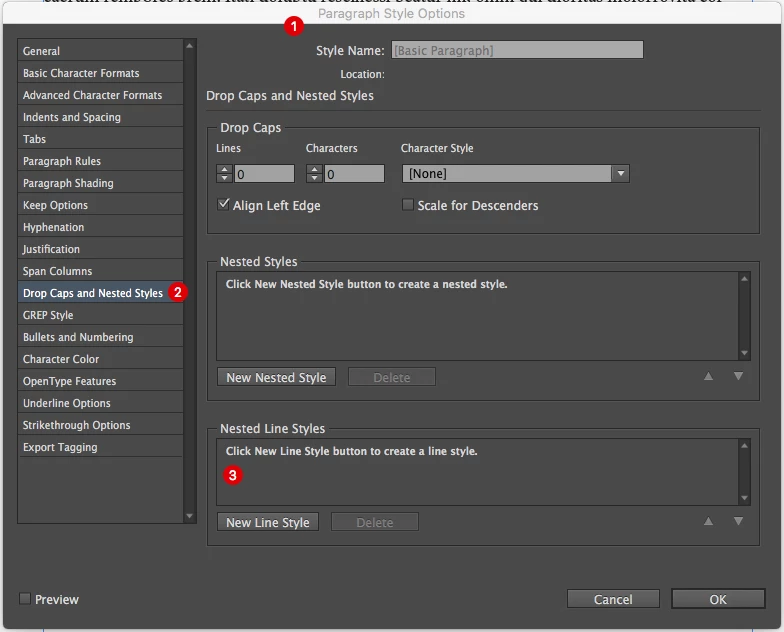
Task: Enable the Preview checkbox
Action: coord(25,598)
